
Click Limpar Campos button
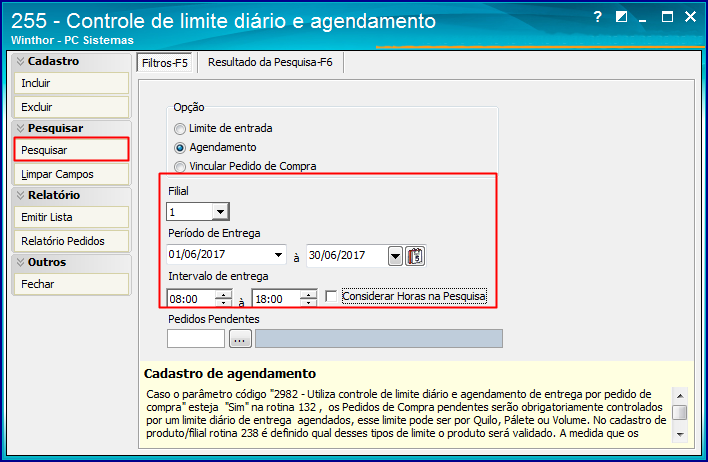coord(71,174)
